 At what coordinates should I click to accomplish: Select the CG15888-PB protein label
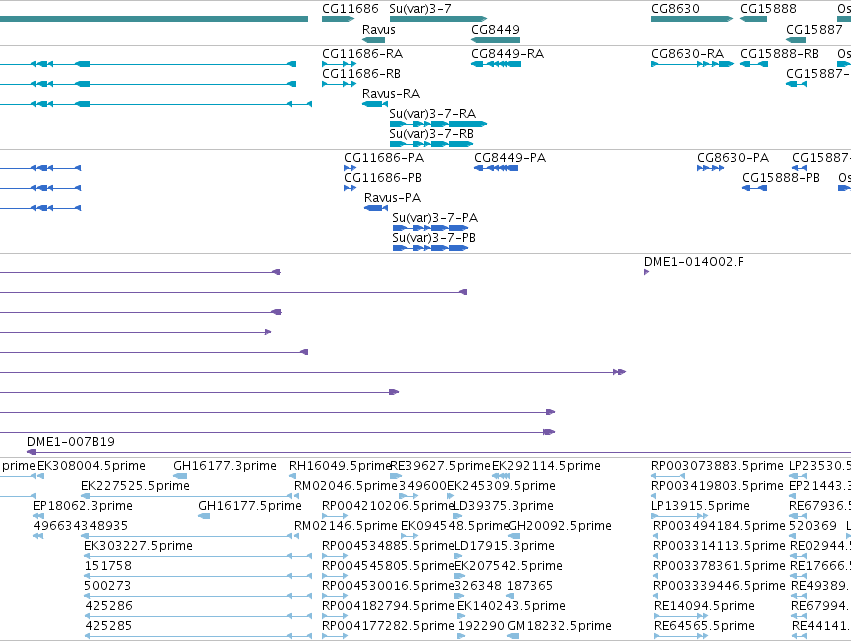[x=781, y=178]
